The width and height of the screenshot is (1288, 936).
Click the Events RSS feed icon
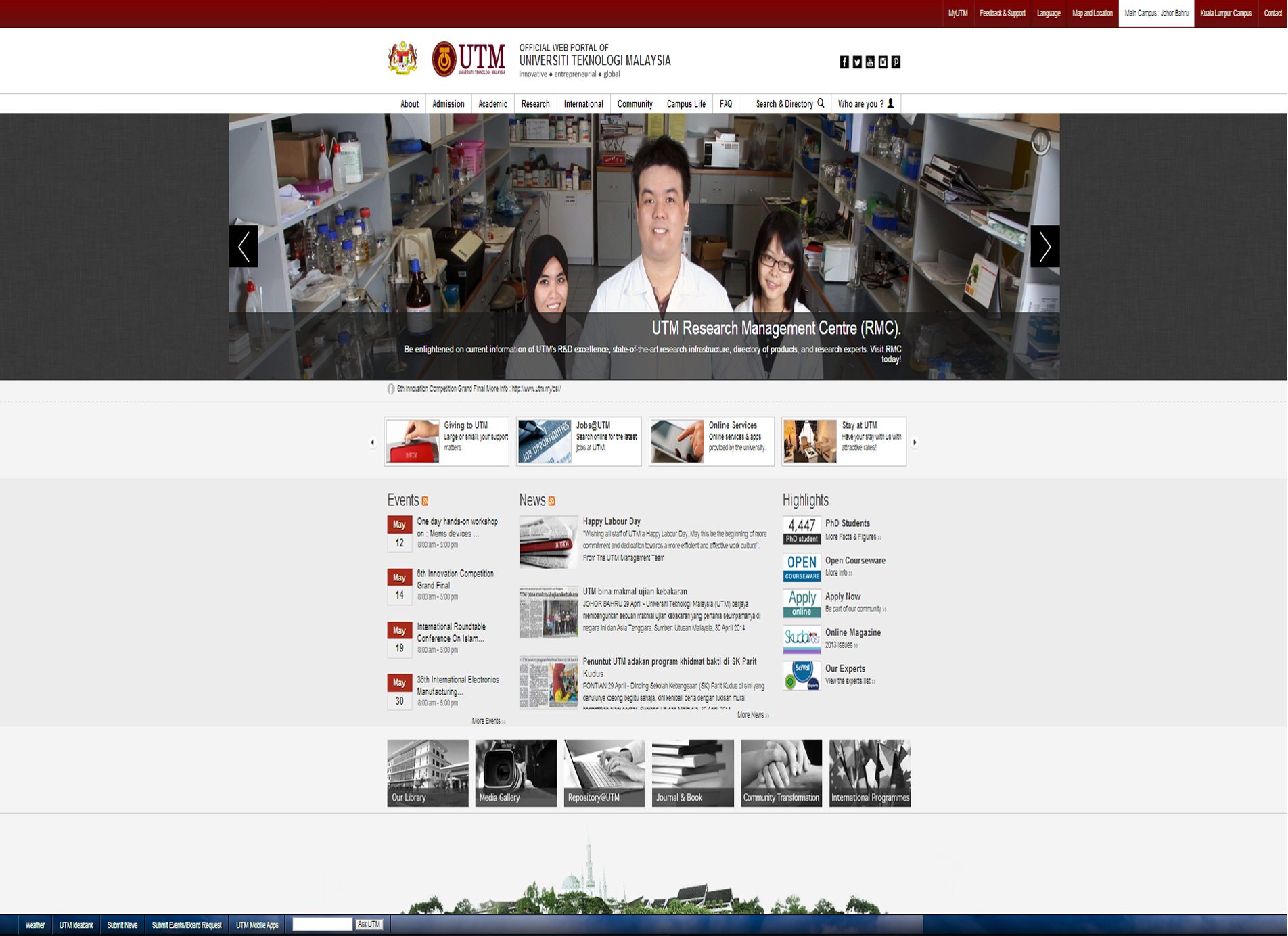(425, 501)
